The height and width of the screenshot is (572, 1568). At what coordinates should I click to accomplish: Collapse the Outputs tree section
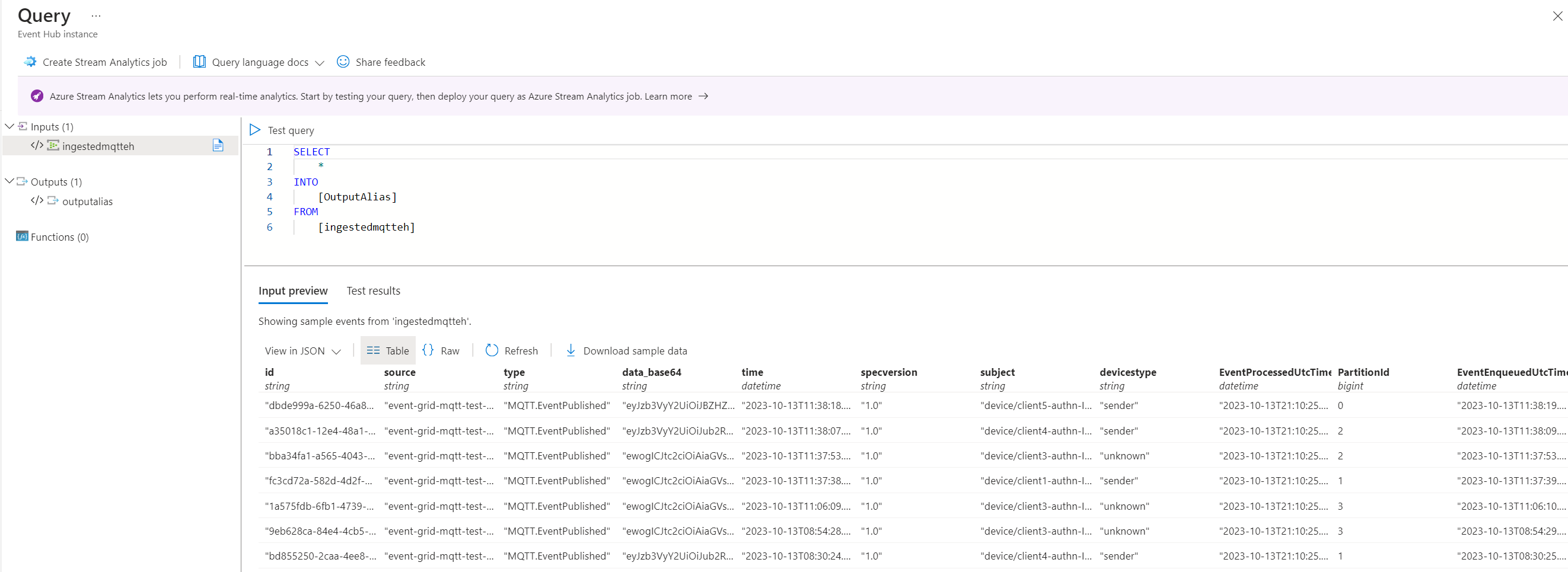[9, 182]
